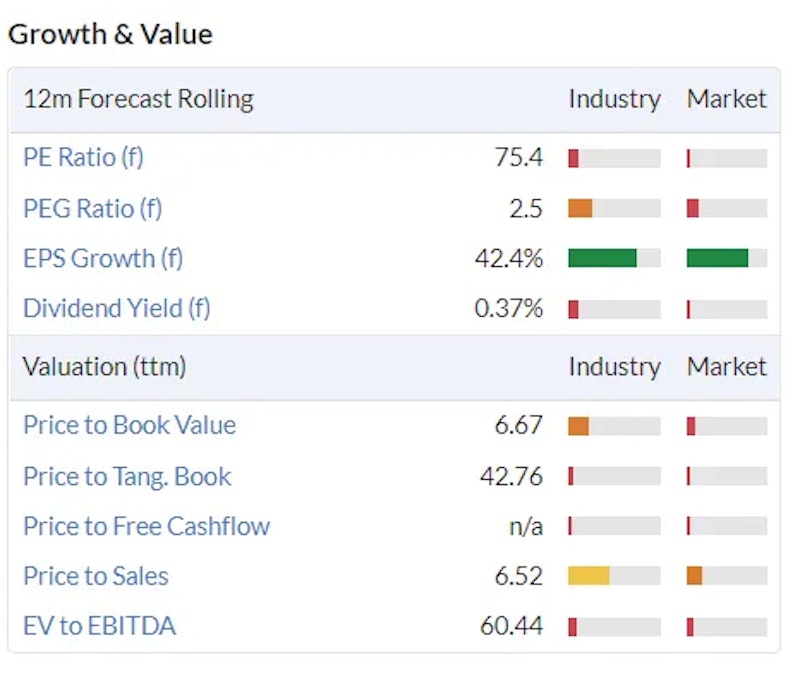Click the Price to Tang. Book link

(x=127, y=476)
